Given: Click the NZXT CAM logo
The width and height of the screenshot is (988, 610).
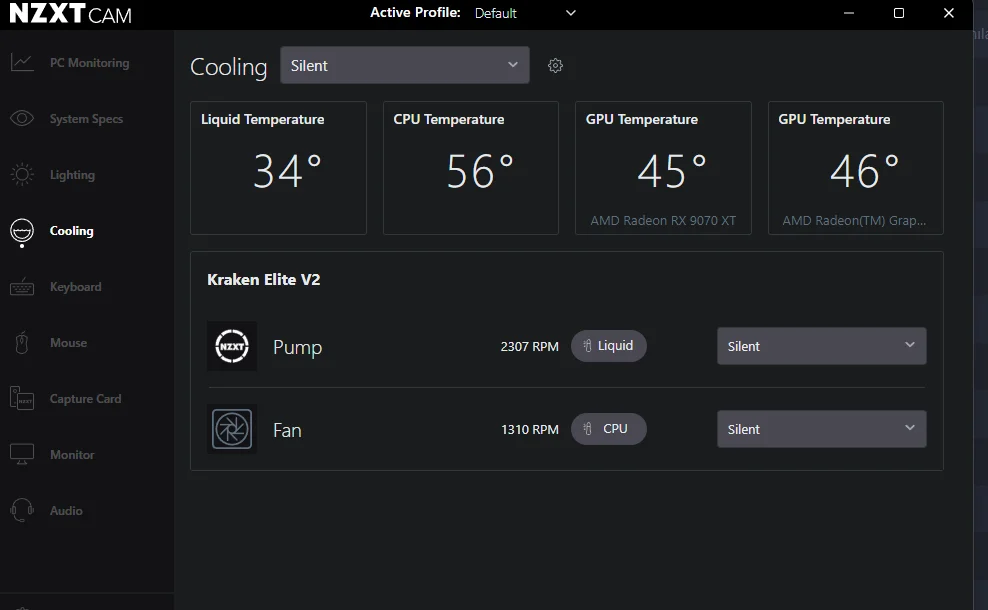Looking at the screenshot, I should (70, 13).
